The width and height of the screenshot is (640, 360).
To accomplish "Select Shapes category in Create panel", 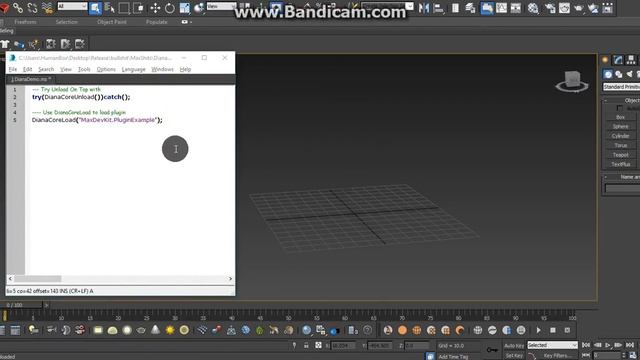I will pos(619,74).
